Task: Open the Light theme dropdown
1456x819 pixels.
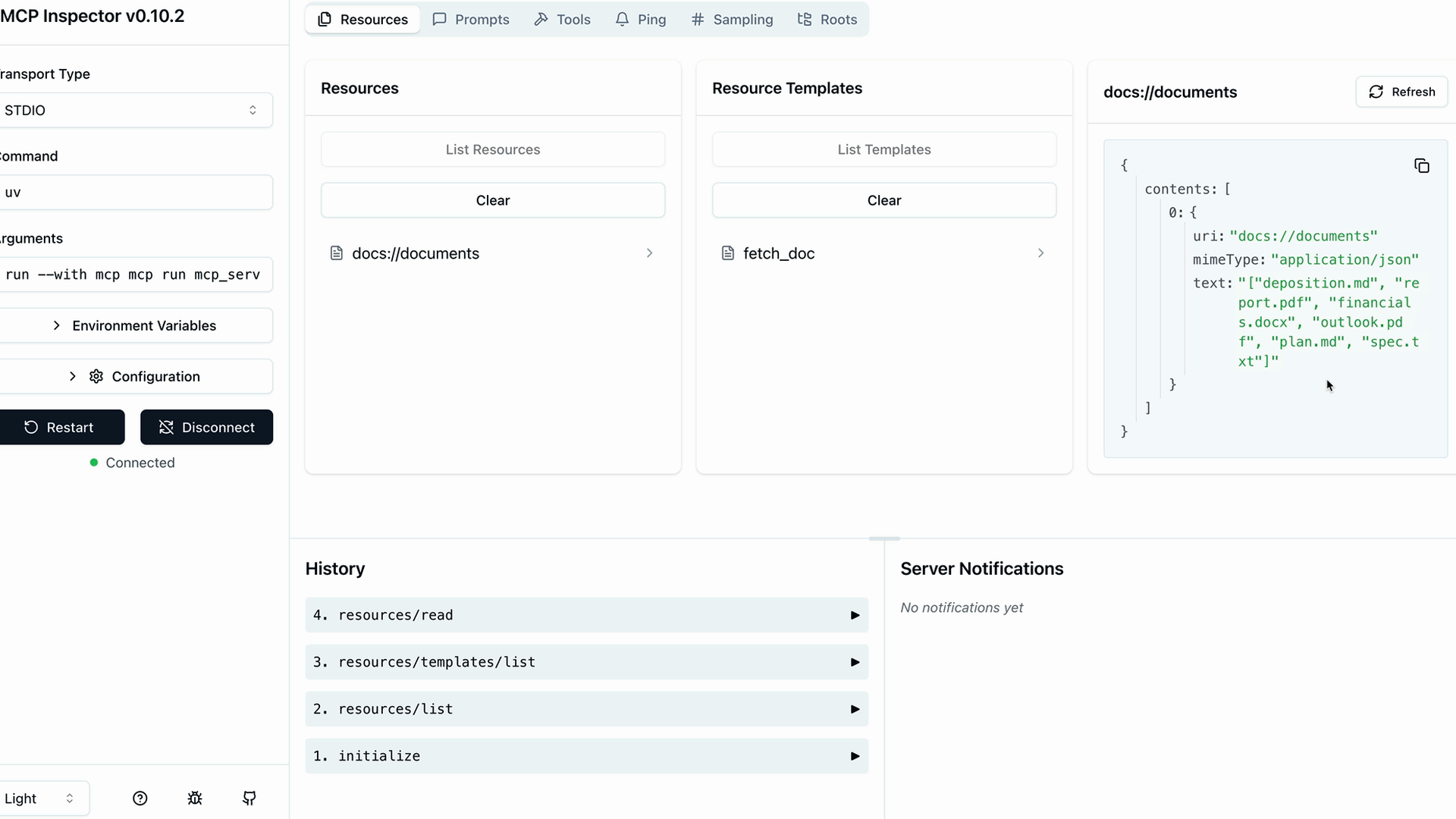Action: (42, 798)
